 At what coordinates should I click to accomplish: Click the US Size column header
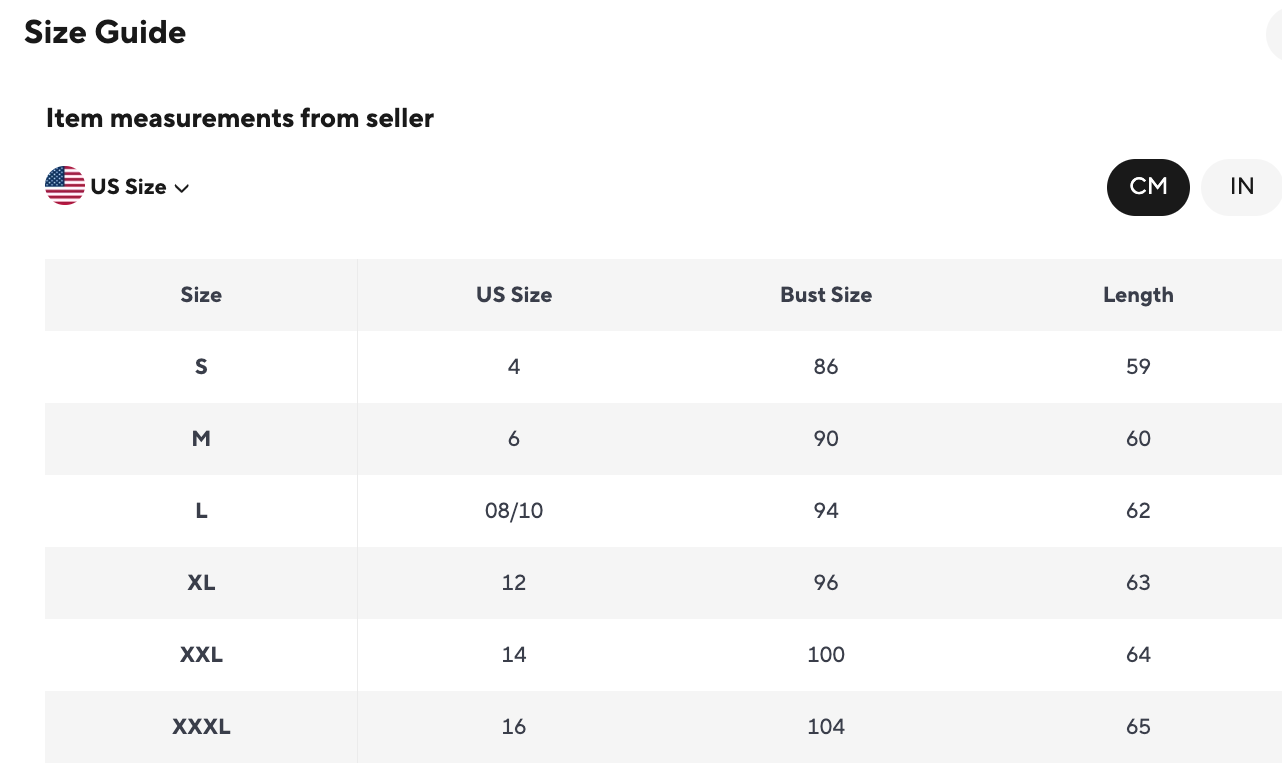coord(514,295)
